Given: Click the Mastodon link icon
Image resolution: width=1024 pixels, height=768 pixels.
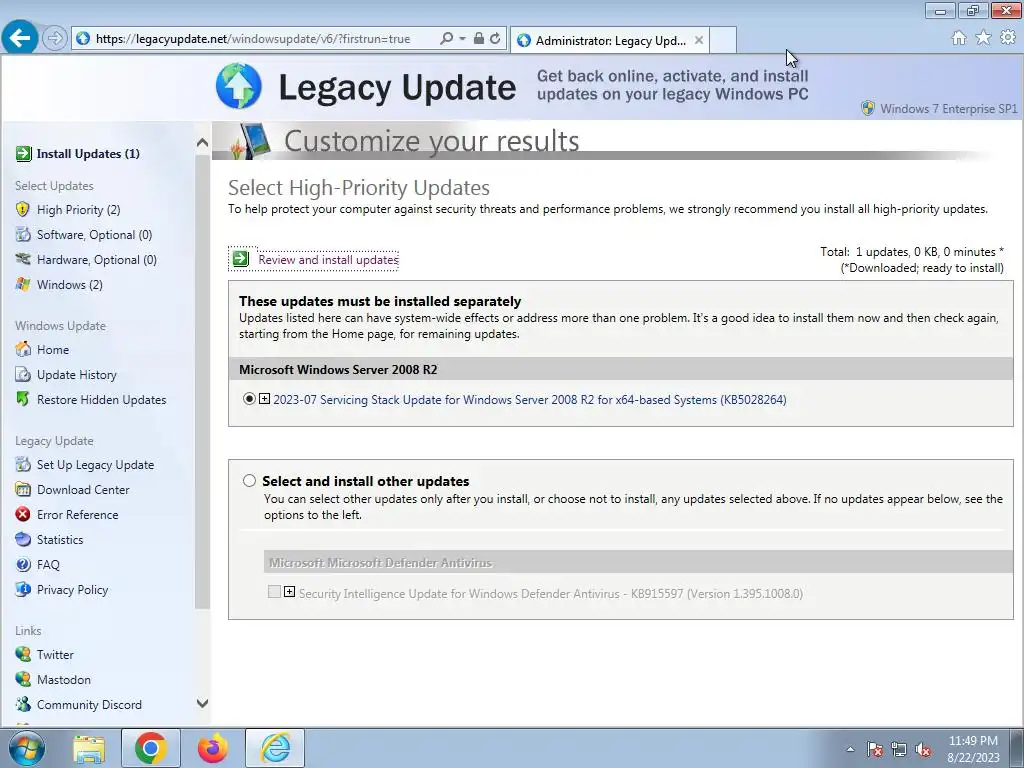Looking at the screenshot, I should pos(23,679).
